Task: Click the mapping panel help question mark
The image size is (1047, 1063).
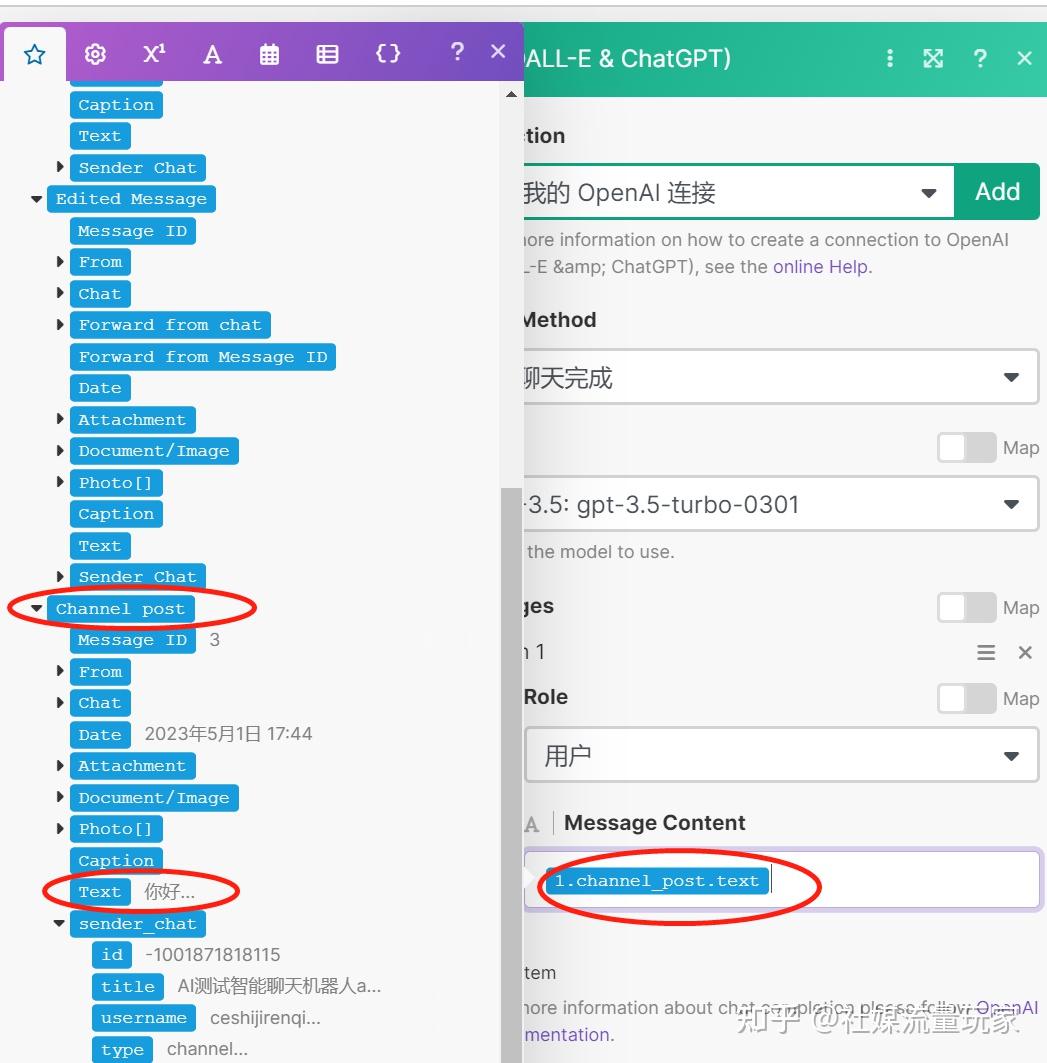Action: [x=457, y=52]
